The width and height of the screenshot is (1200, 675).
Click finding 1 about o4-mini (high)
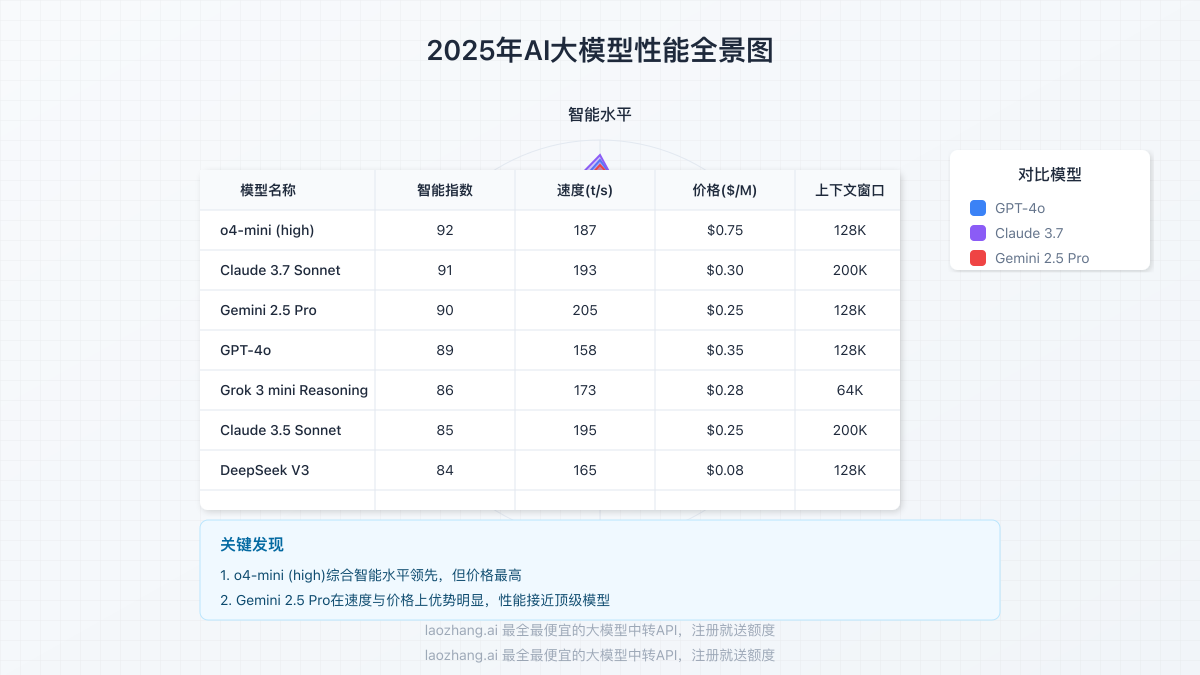point(371,576)
